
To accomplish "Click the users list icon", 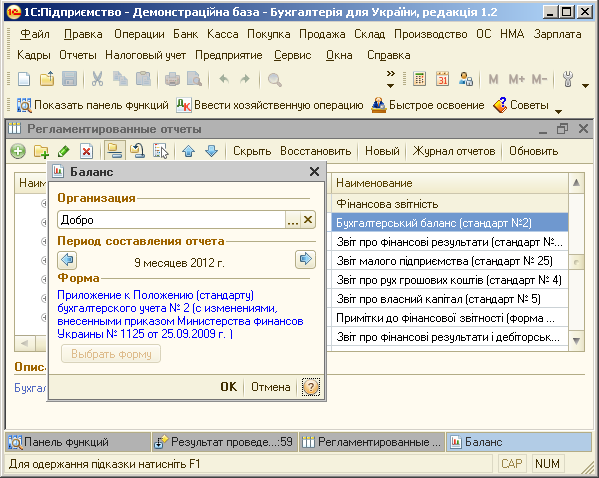I will (466, 79).
